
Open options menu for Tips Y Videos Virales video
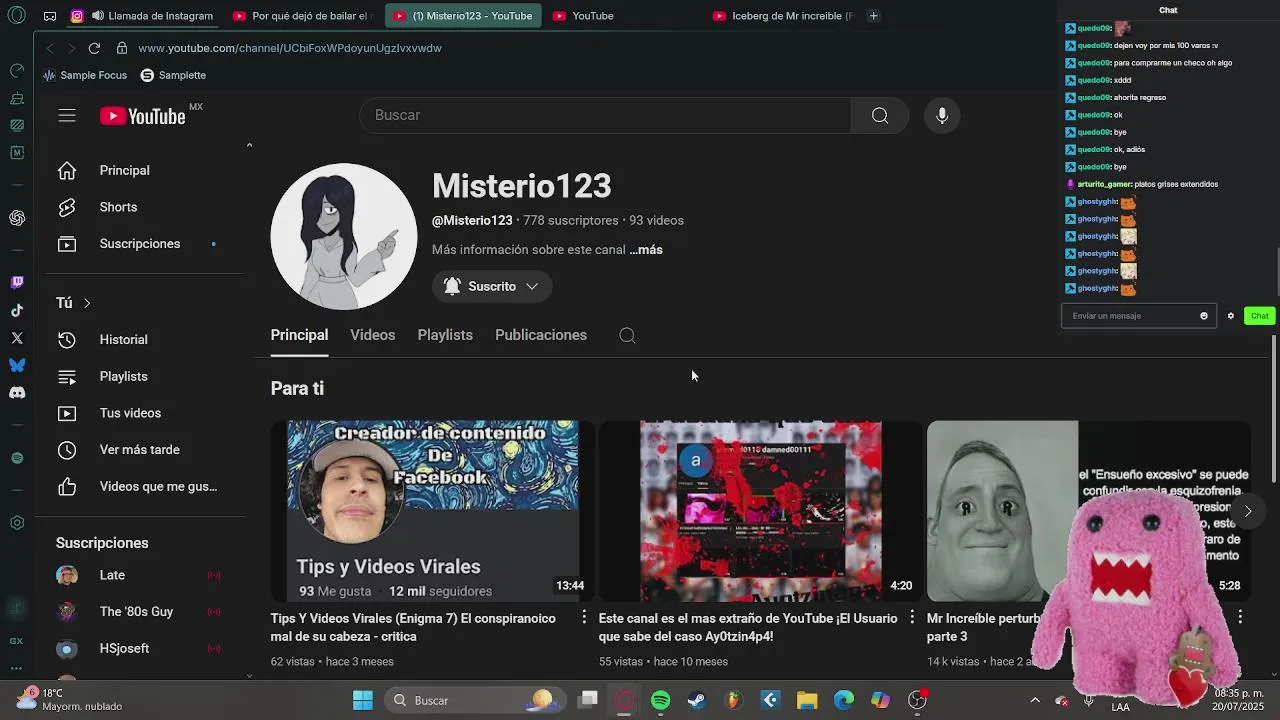click(x=584, y=618)
